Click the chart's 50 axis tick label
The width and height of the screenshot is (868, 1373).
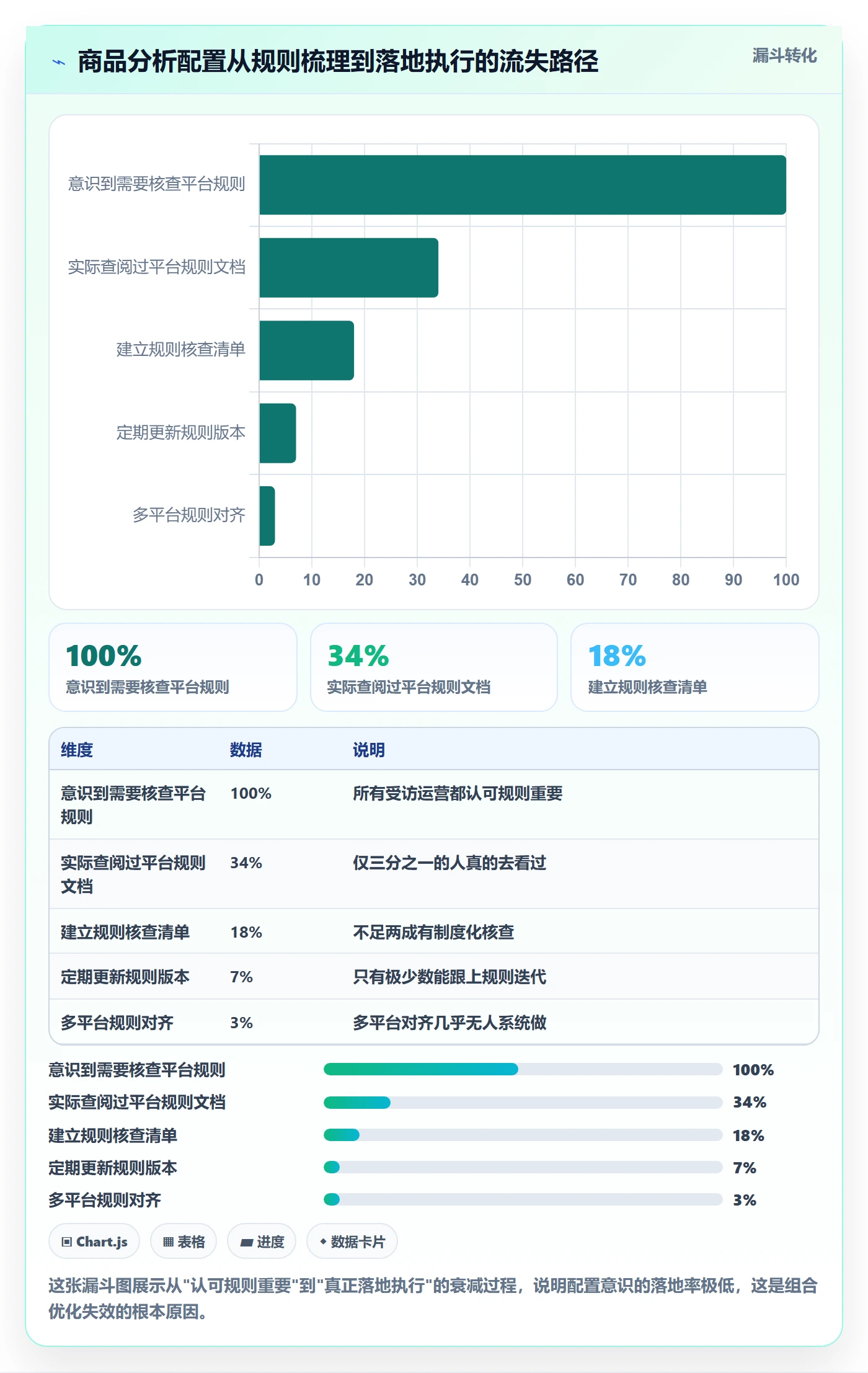(x=523, y=580)
